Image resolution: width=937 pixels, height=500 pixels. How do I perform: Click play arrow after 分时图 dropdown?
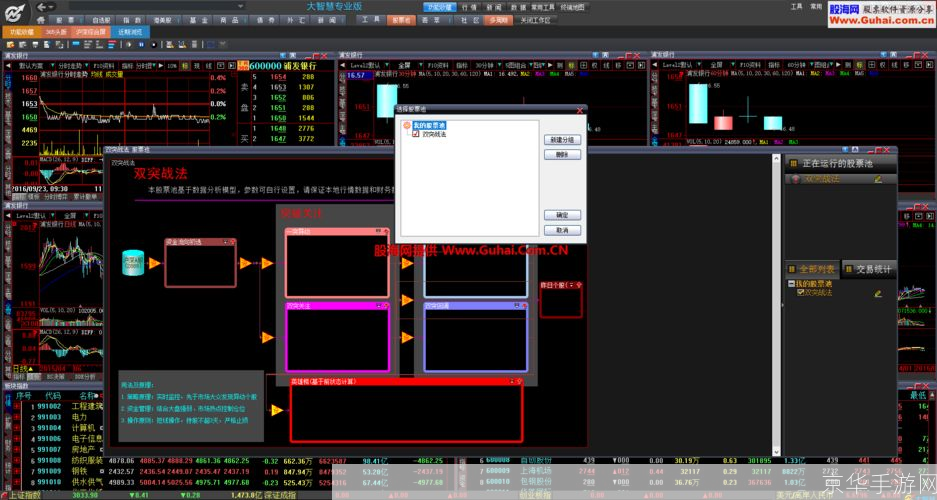[161, 65]
